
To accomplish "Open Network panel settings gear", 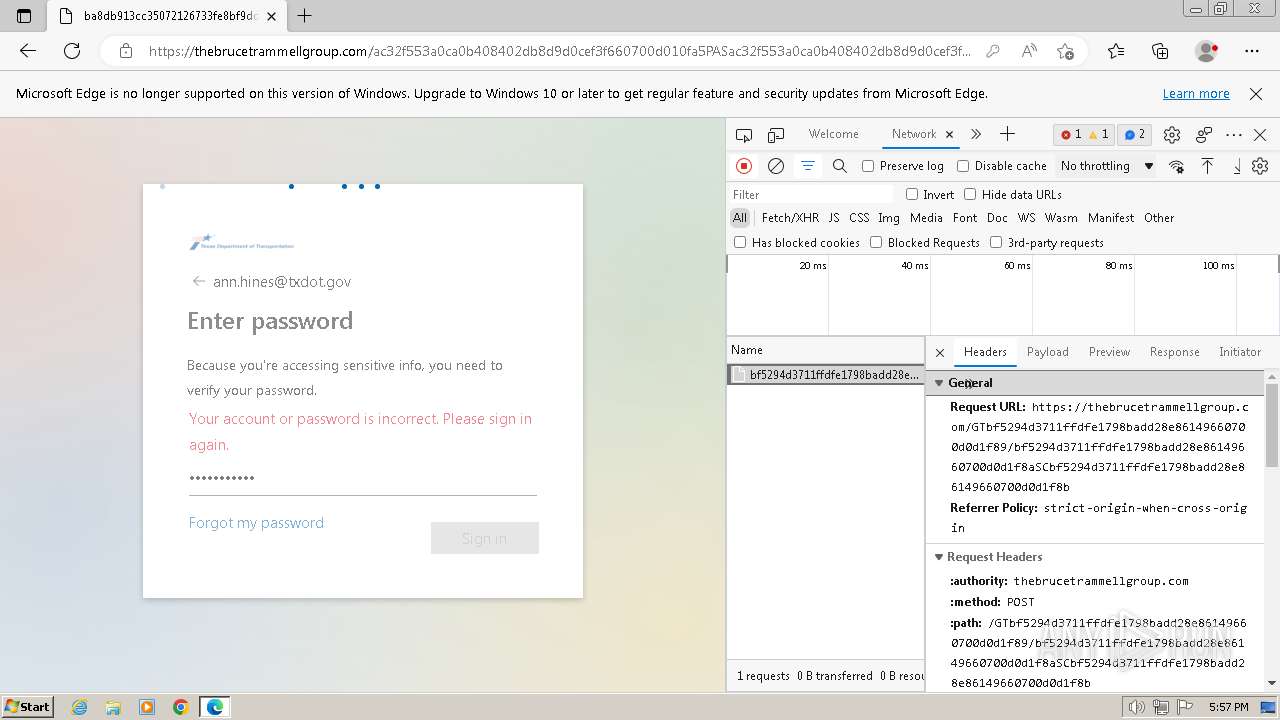I will (x=1260, y=166).
